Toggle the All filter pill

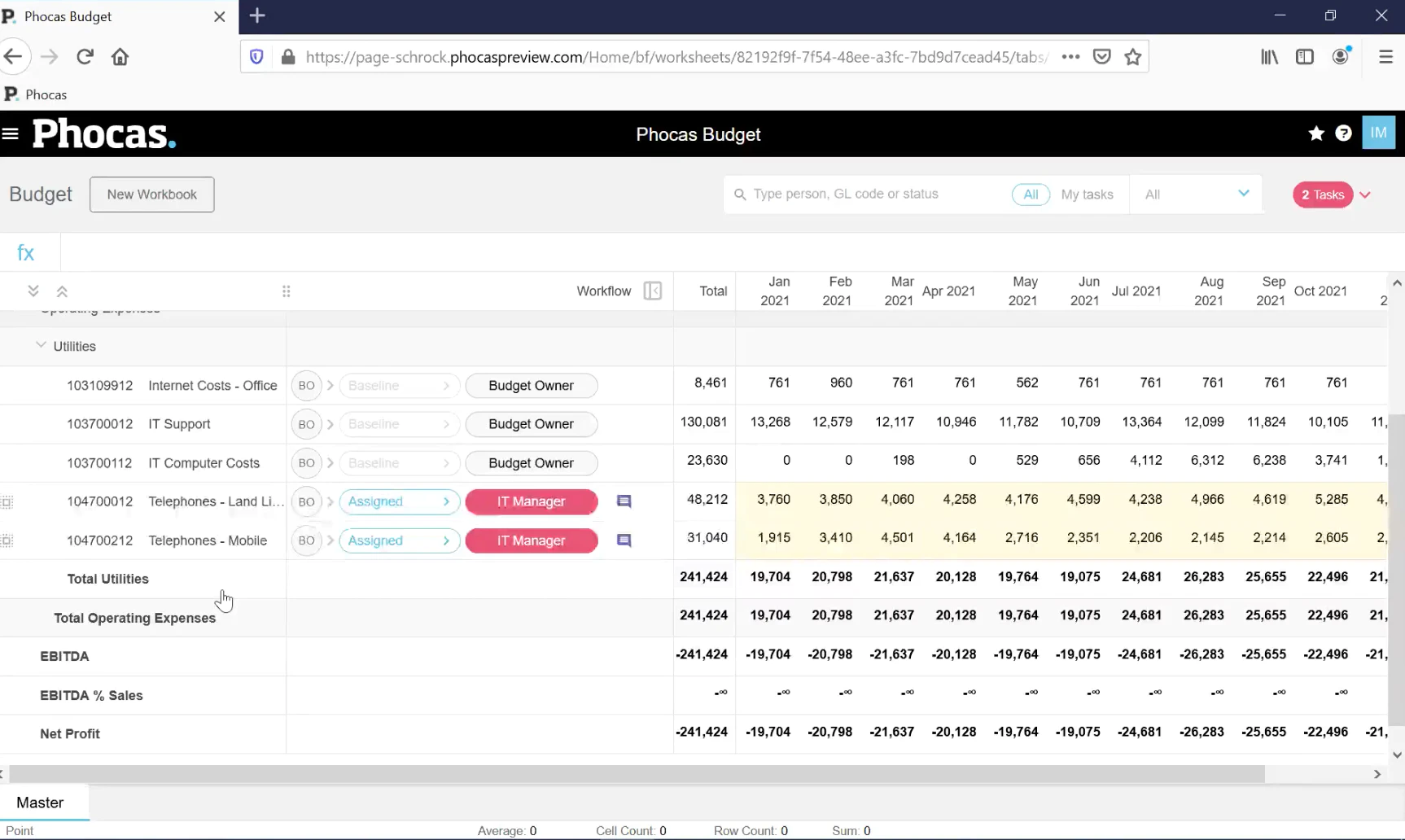point(1031,195)
